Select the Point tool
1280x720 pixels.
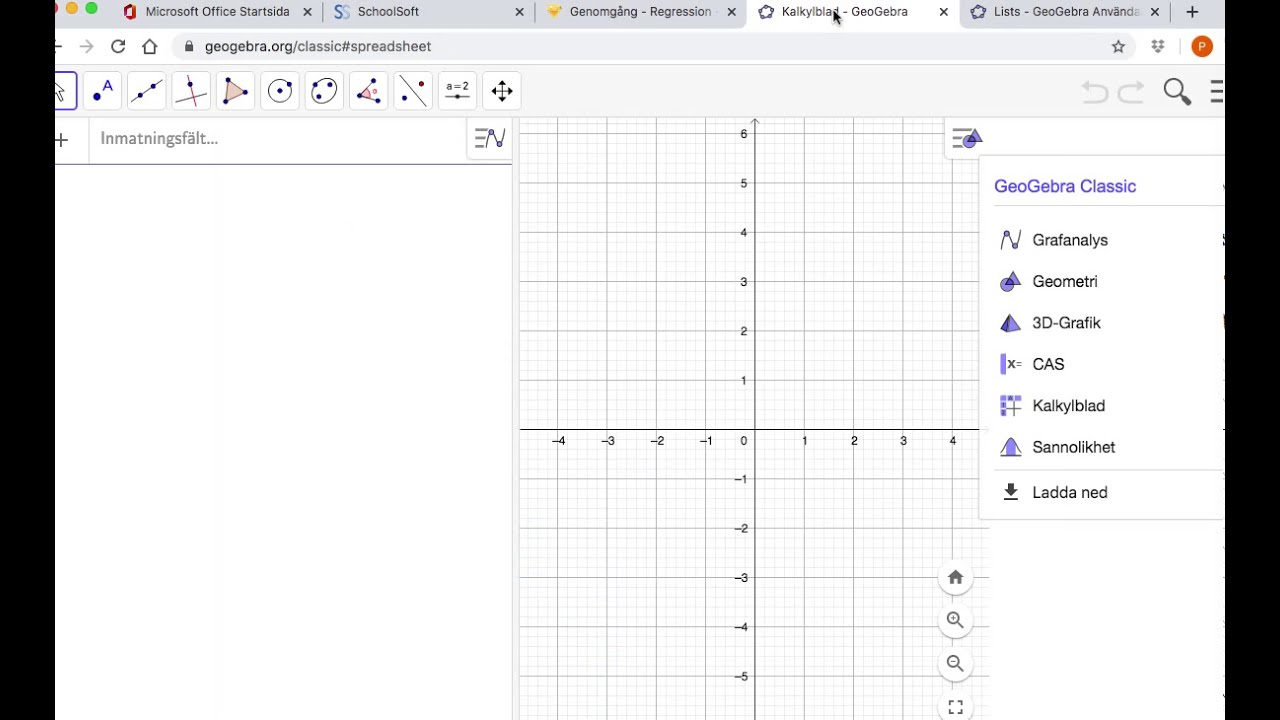click(103, 91)
